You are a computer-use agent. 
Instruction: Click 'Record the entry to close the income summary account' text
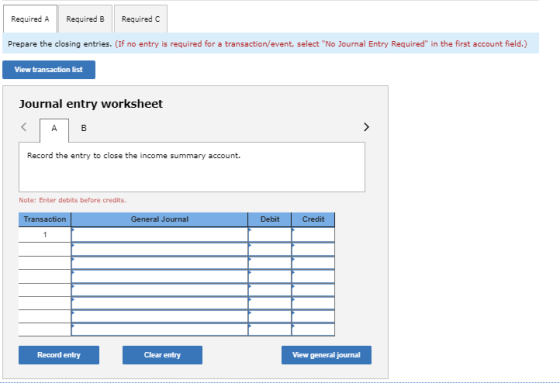[x=134, y=156]
